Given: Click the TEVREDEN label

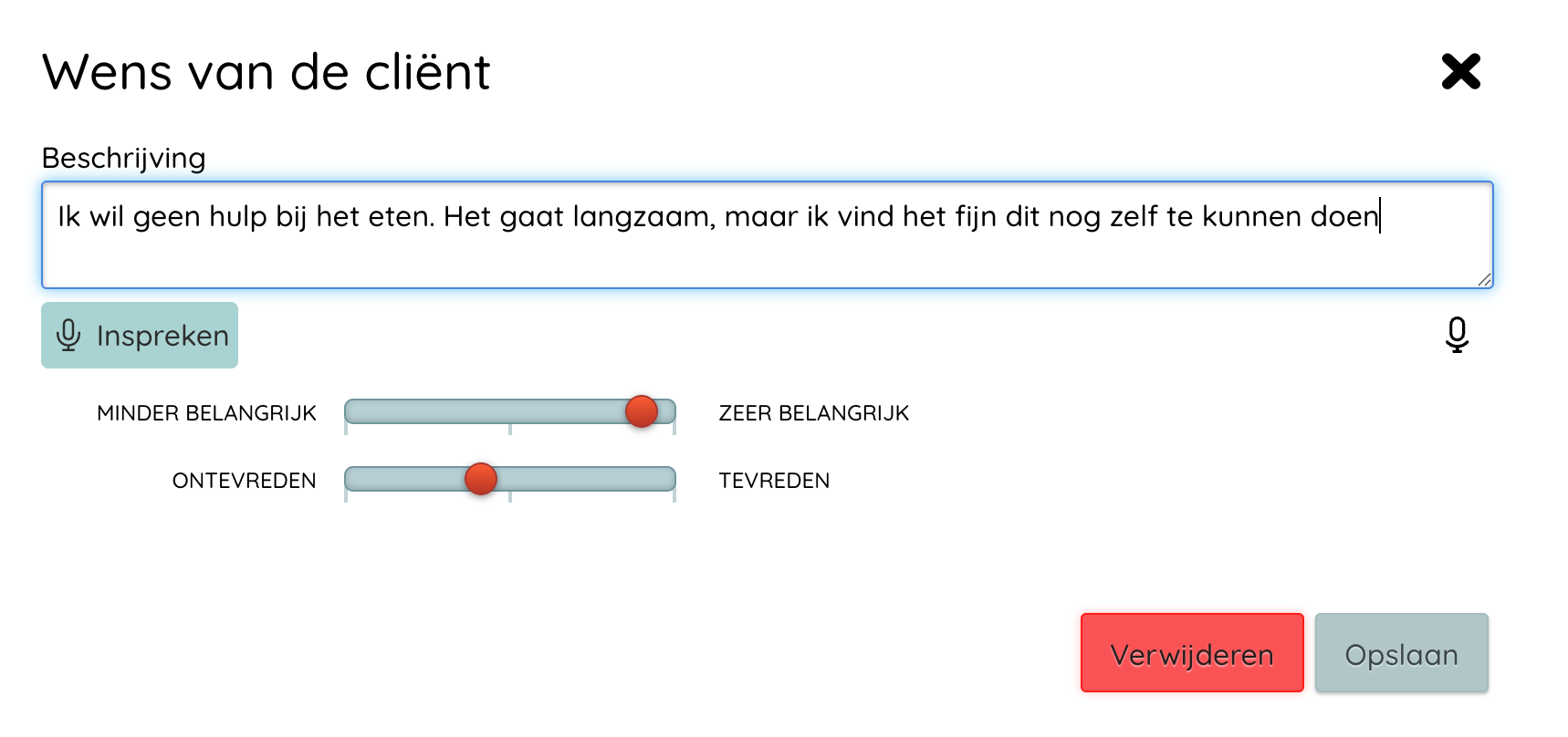Looking at the screenshot, I should (774, 481).
